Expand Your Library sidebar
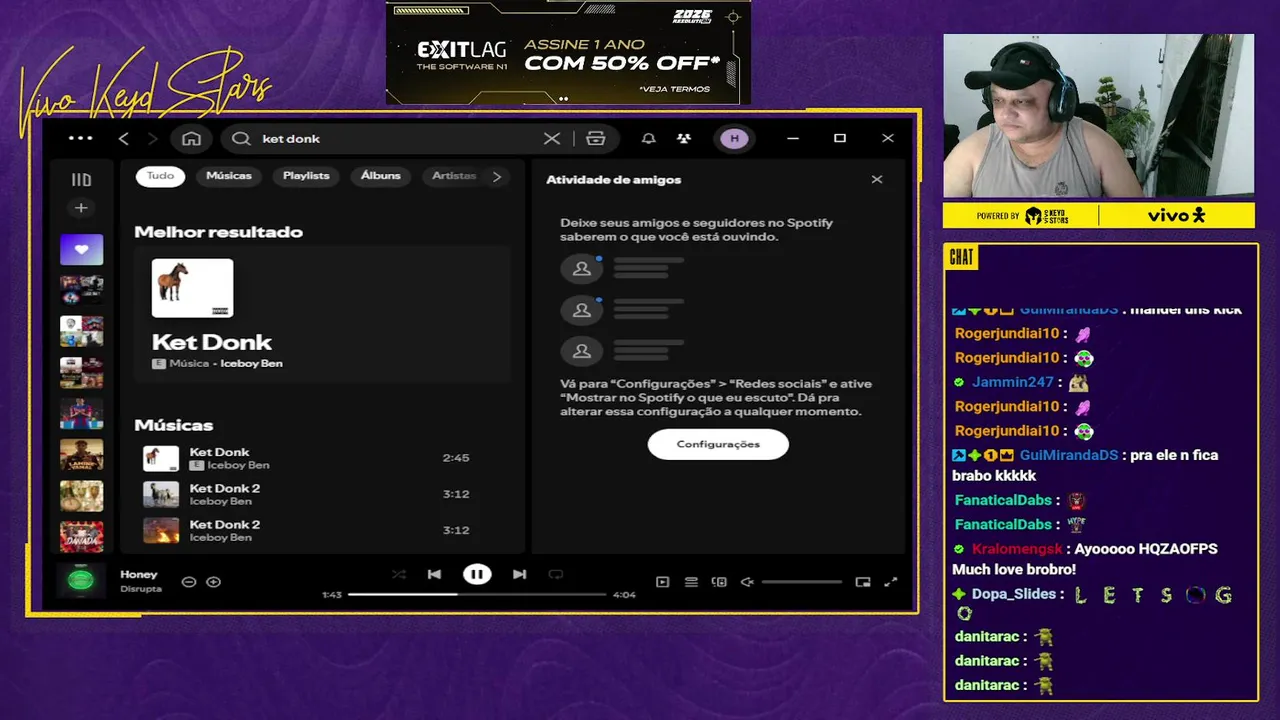 pyautogui.click(x=81, y=180)
